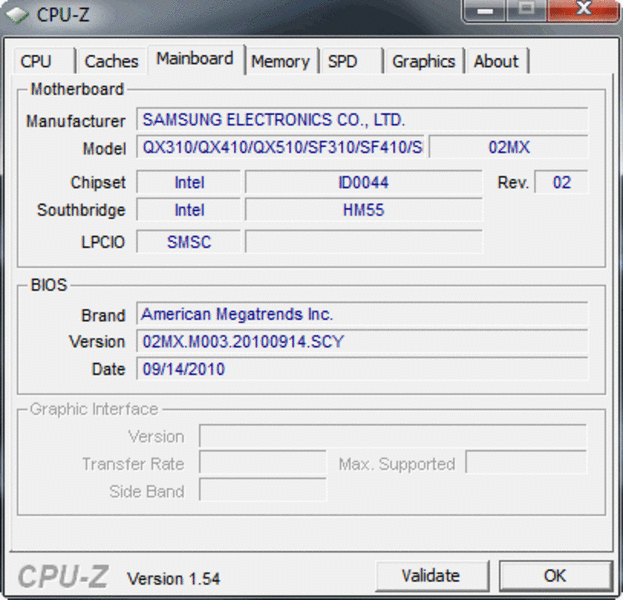Show the Graphics tab
The image size is (623, 600).
click(x=424, y=61)
